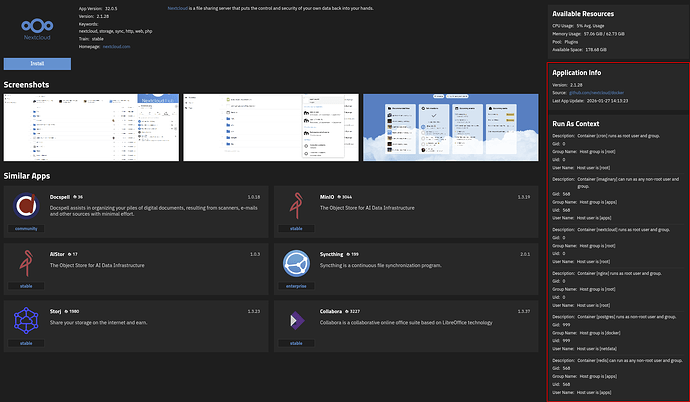
Task: Open the MinIO app title
Action: [x=327, y=197]
